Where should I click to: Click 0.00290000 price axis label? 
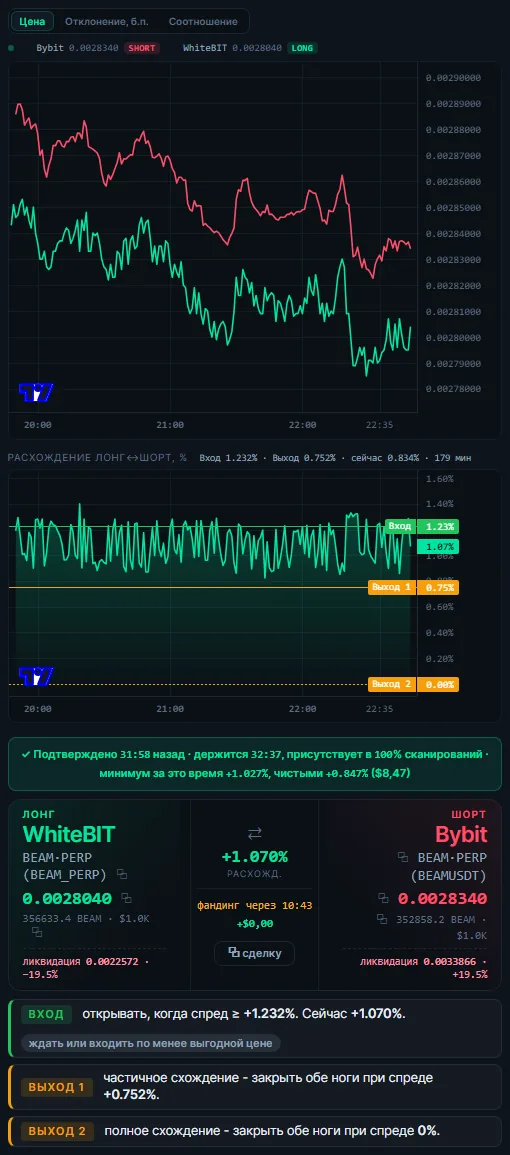pyautogui.click(x=453, y=77)
